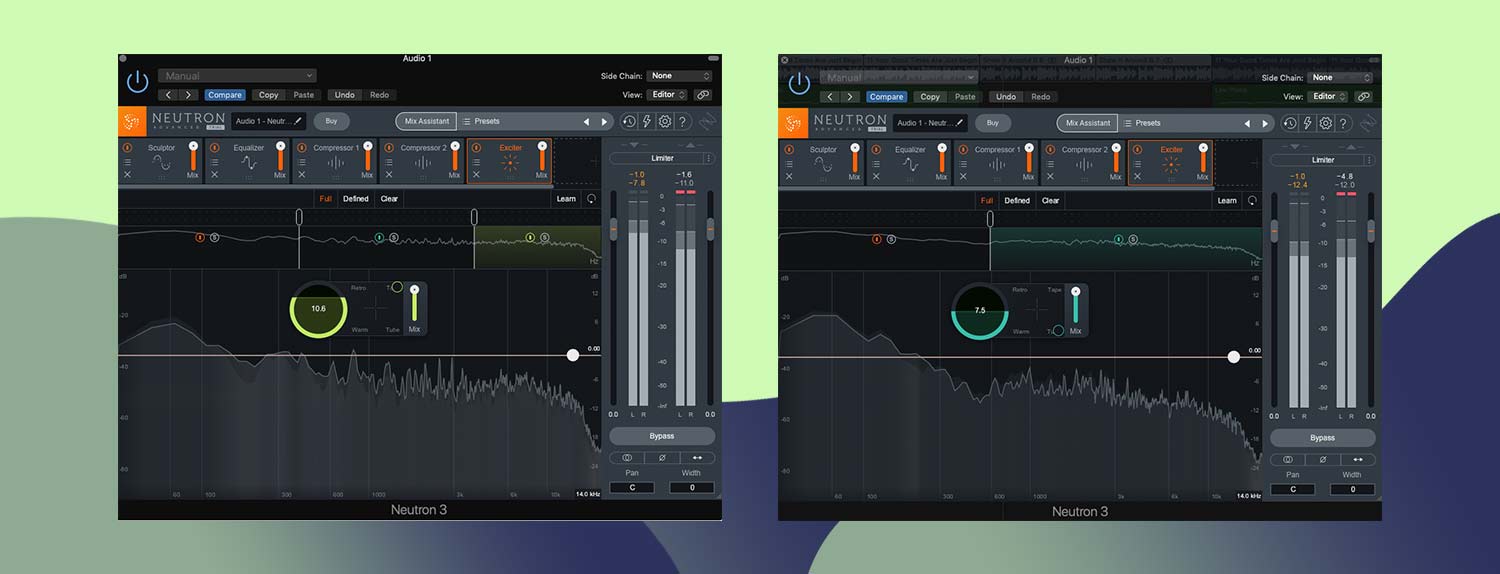
Task: Open Compressor 1 module presets list in left window
Action: coord(301,162)
